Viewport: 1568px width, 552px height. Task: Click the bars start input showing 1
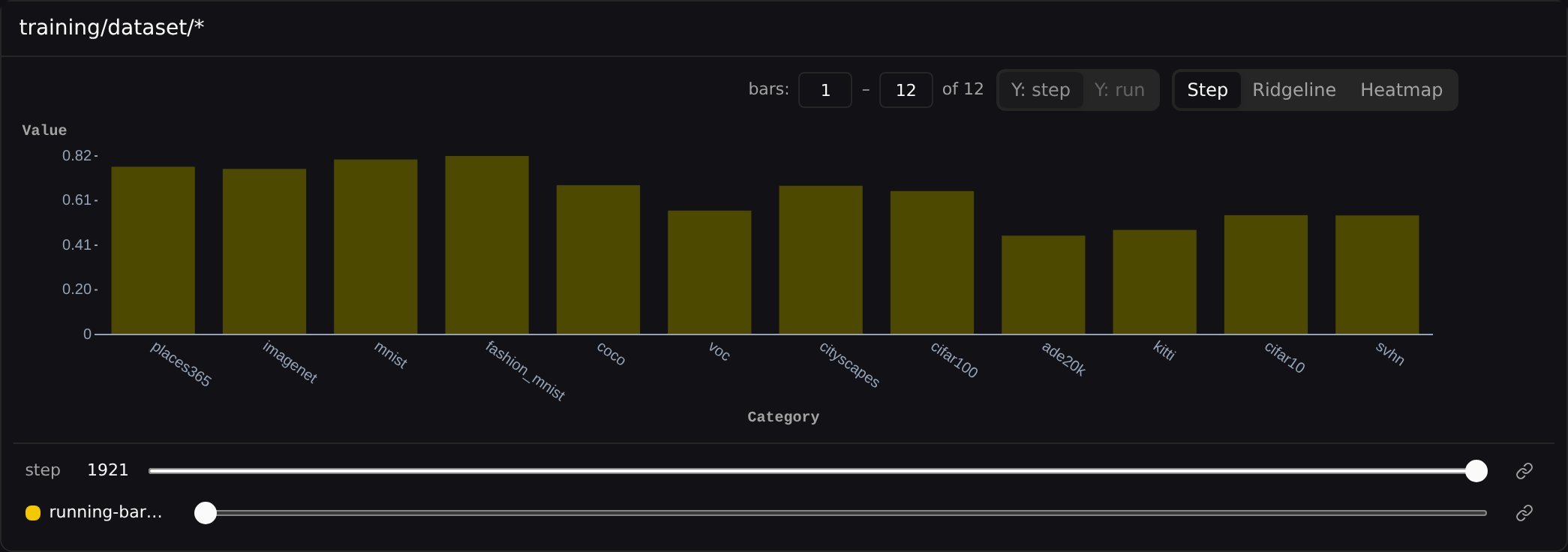tap(825, 90)
